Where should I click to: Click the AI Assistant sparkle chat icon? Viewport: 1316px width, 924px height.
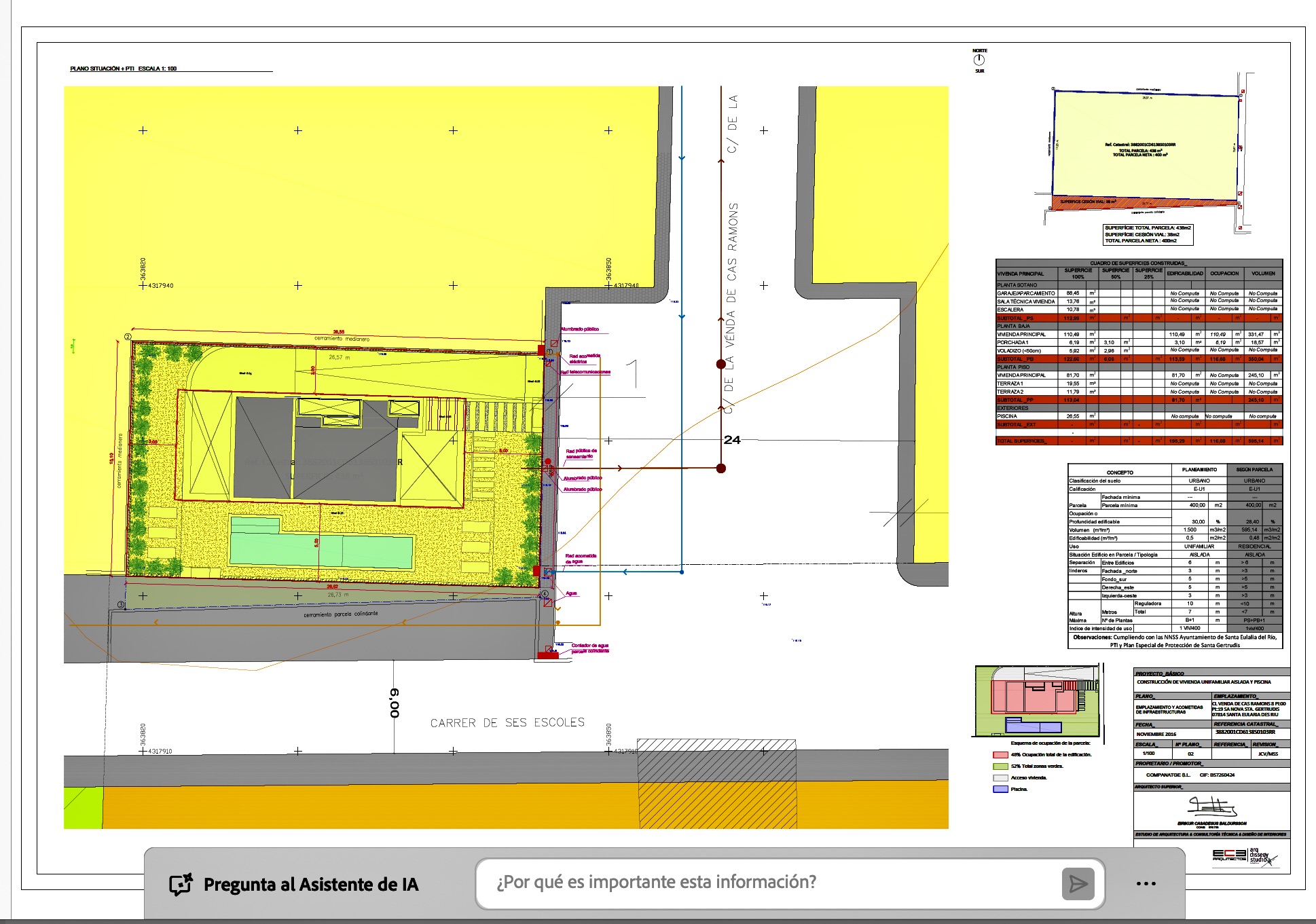pyautogui.click(x=181, y=884)
